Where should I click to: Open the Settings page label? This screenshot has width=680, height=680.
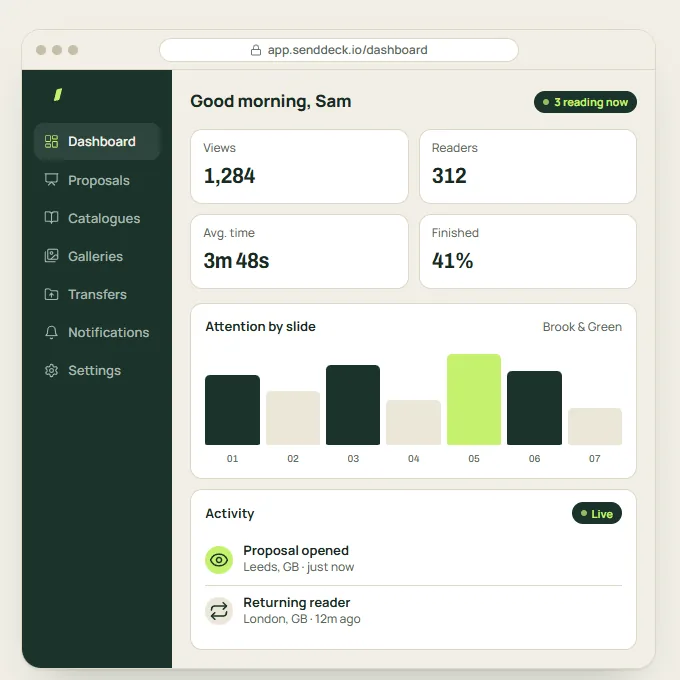[x=94, y=371]
